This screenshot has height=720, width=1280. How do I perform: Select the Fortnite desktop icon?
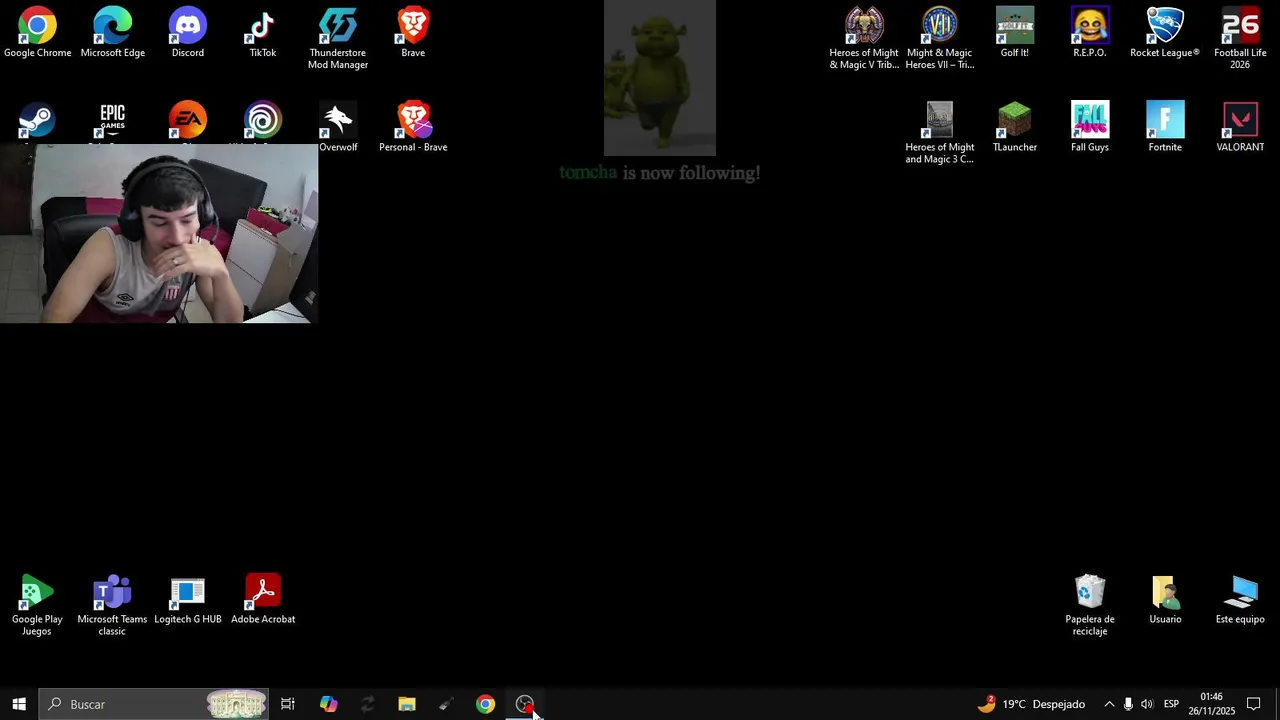point(1164,127)
